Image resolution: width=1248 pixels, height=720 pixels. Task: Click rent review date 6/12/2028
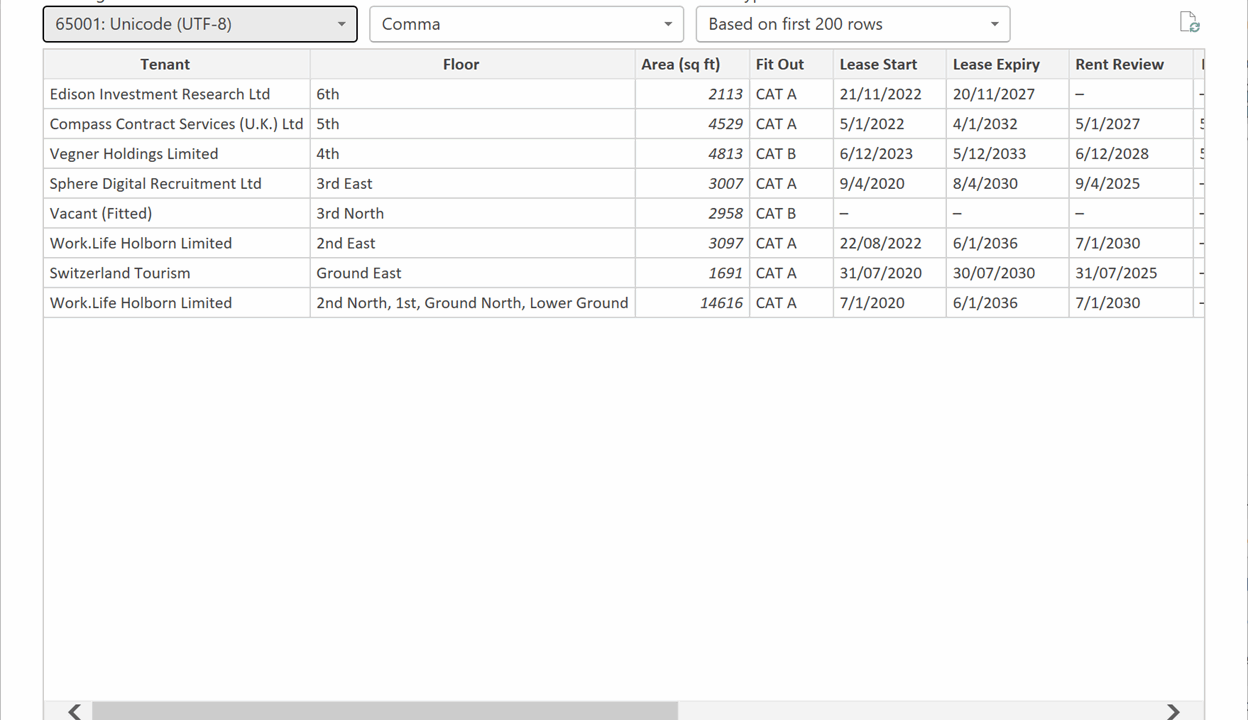[x=1130, y=154]
